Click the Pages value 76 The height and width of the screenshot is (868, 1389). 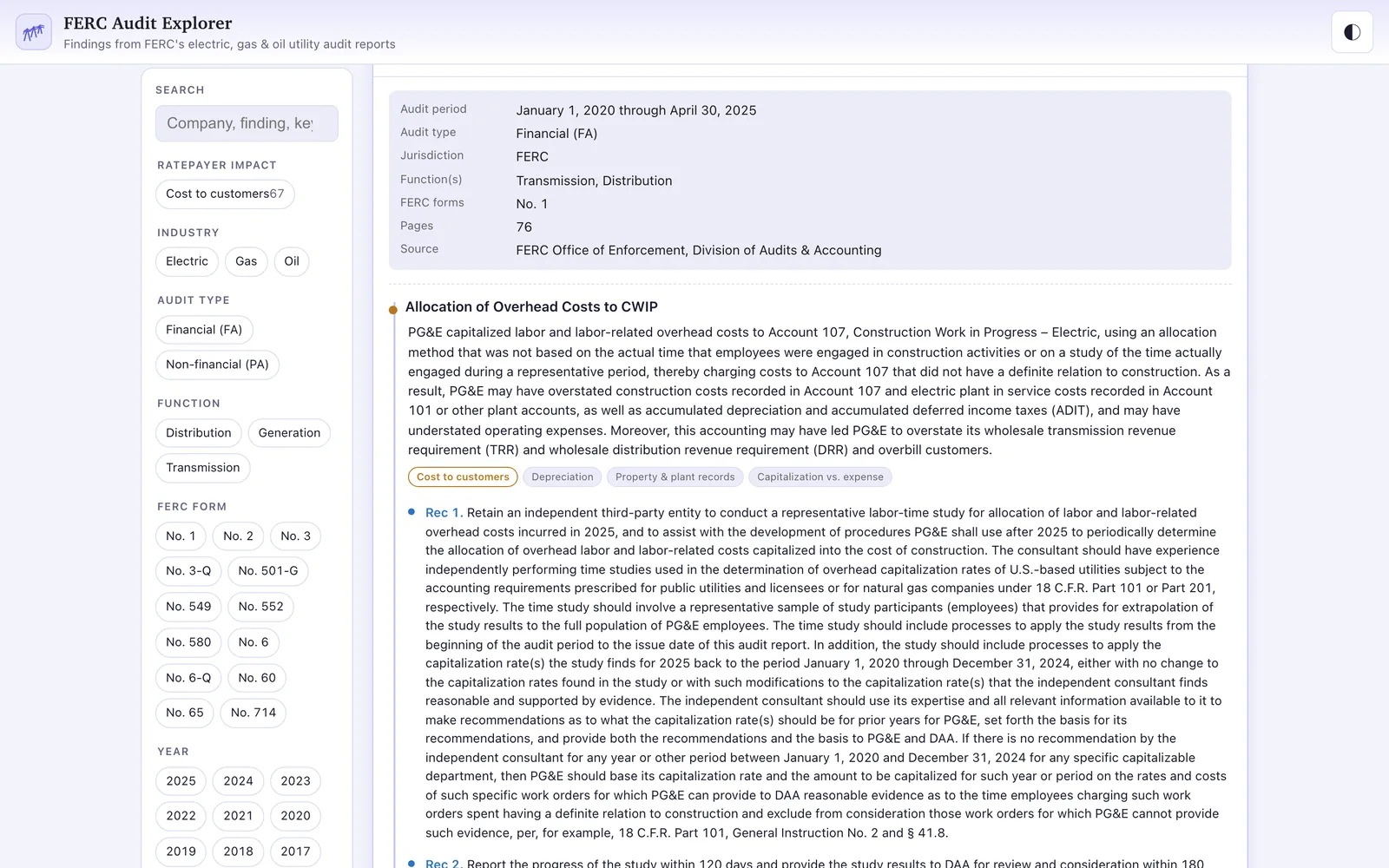(524, 227)
